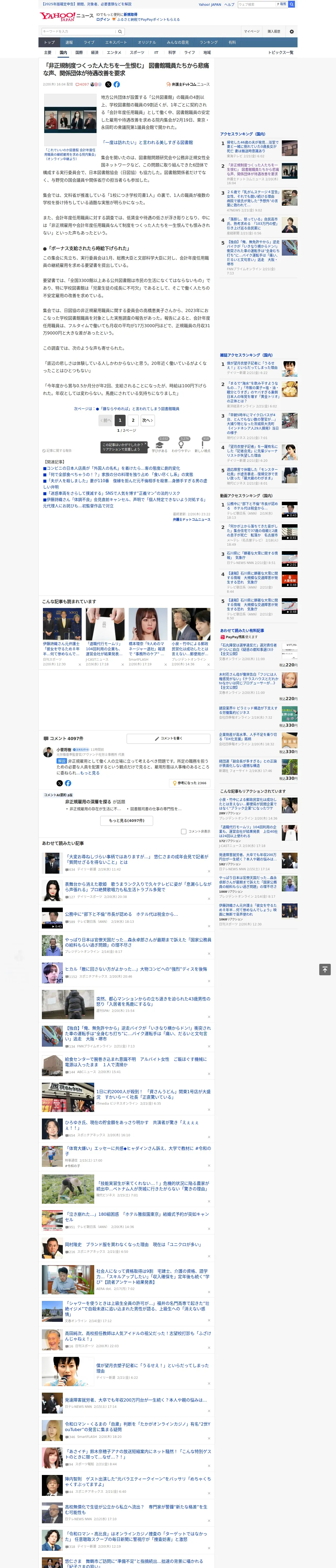Open the 速報 tab
Viewport: 336px width, 1568px height.
69,42
